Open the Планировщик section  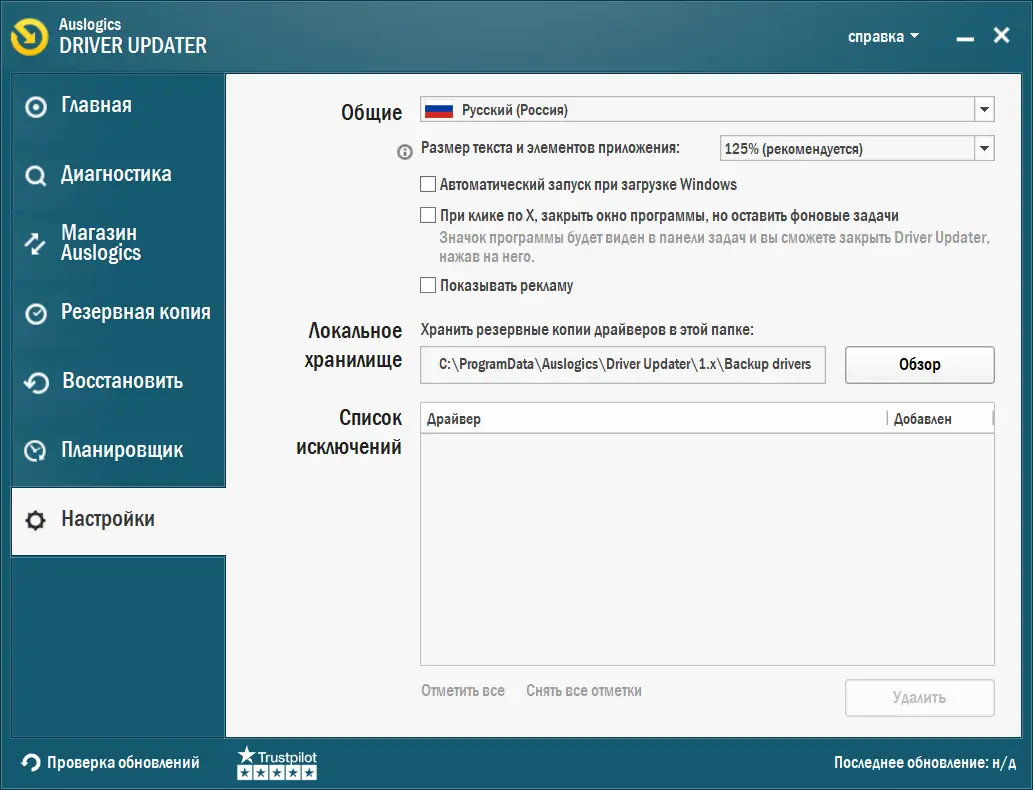(x=119, y=451)
